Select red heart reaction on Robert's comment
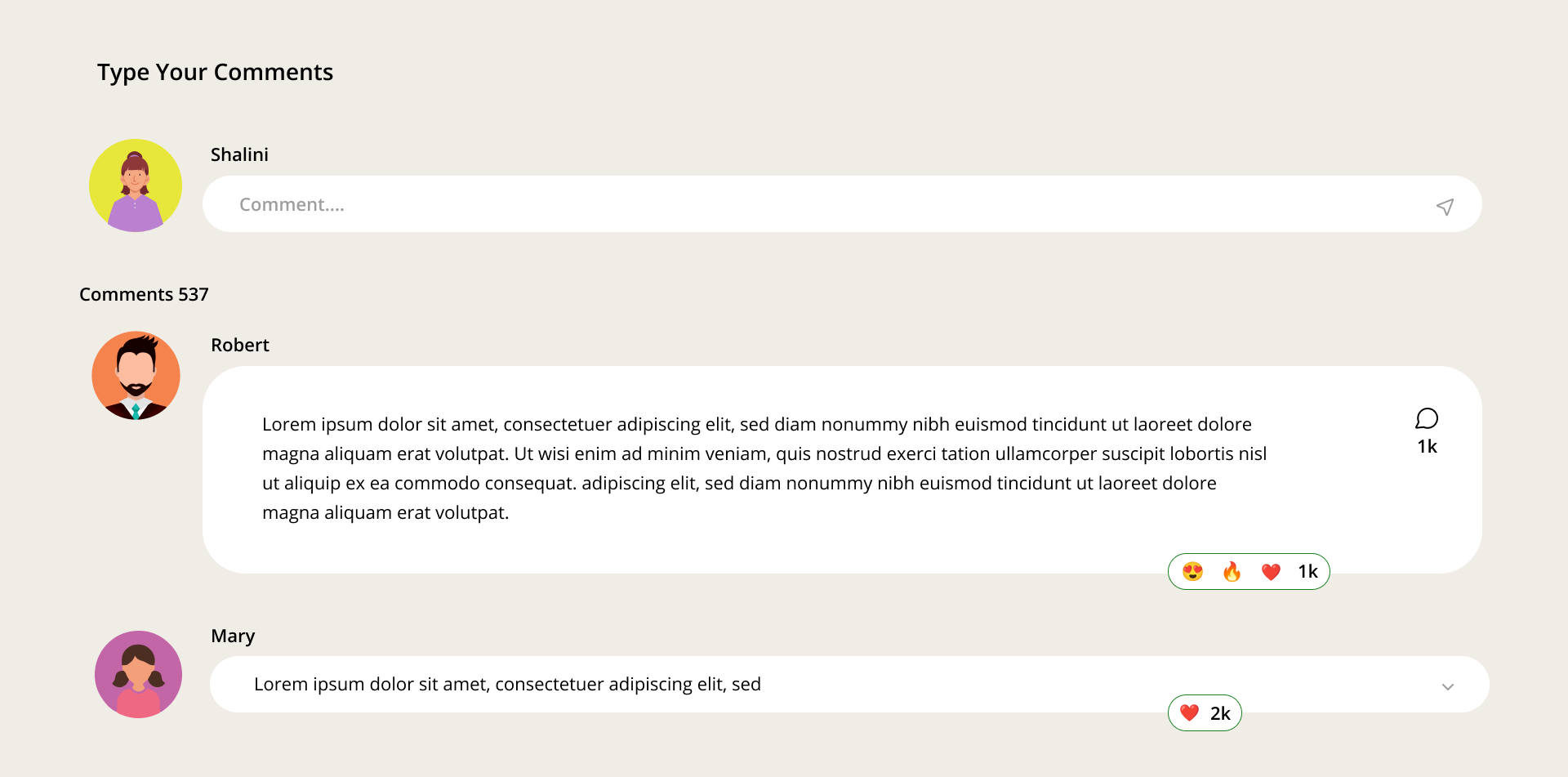 click(1271, 572)
